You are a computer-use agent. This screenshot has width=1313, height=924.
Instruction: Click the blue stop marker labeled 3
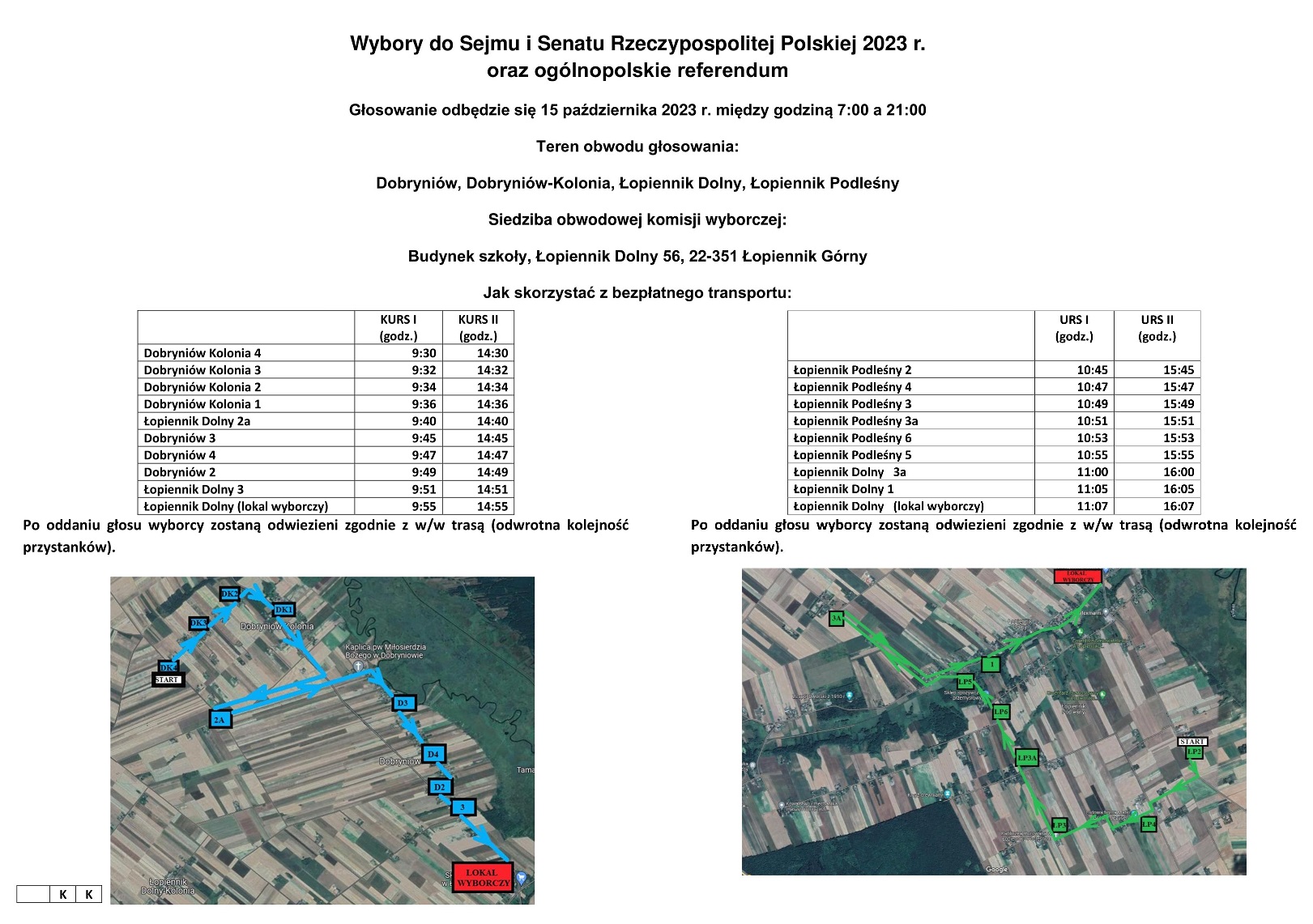pyautogui.click(x=463, y=807)
